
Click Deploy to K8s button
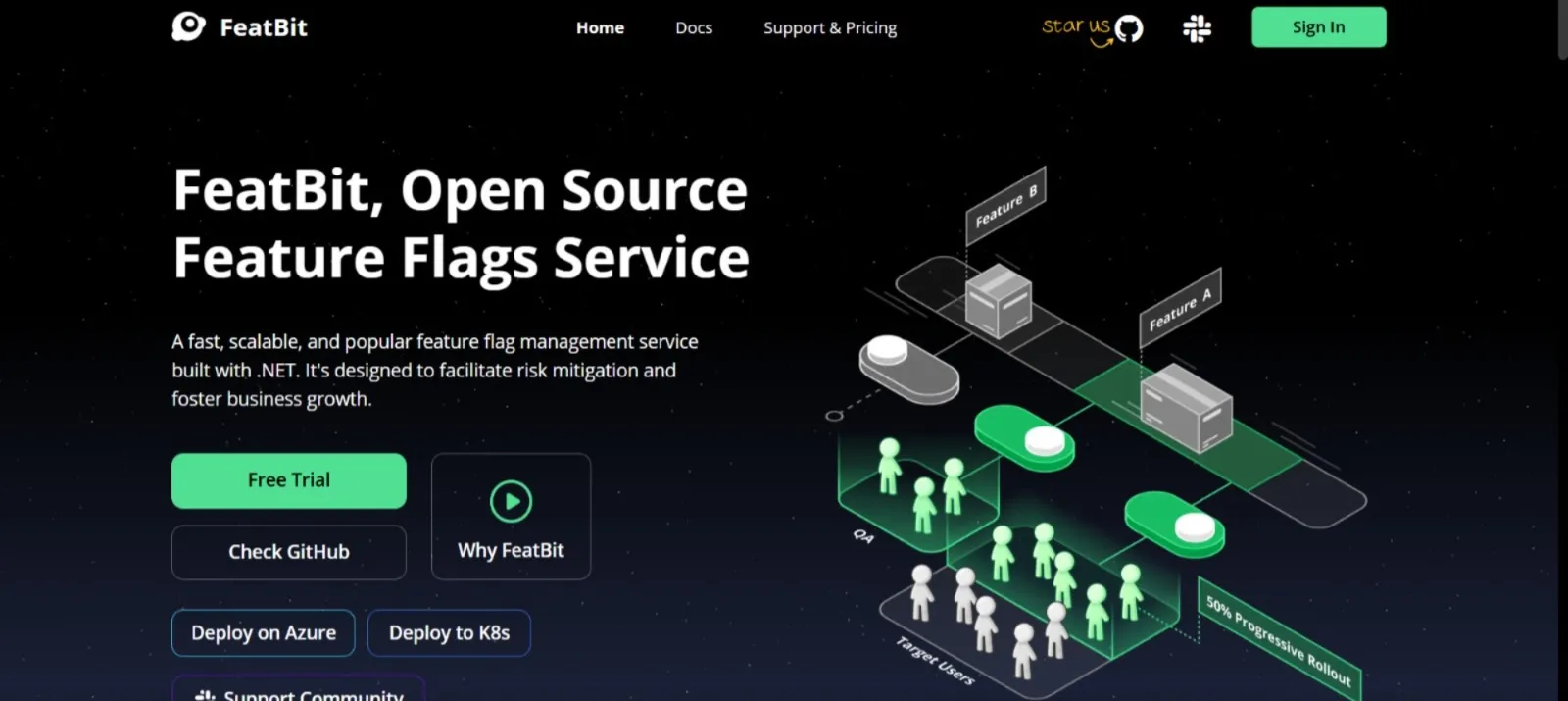point(449,633)
